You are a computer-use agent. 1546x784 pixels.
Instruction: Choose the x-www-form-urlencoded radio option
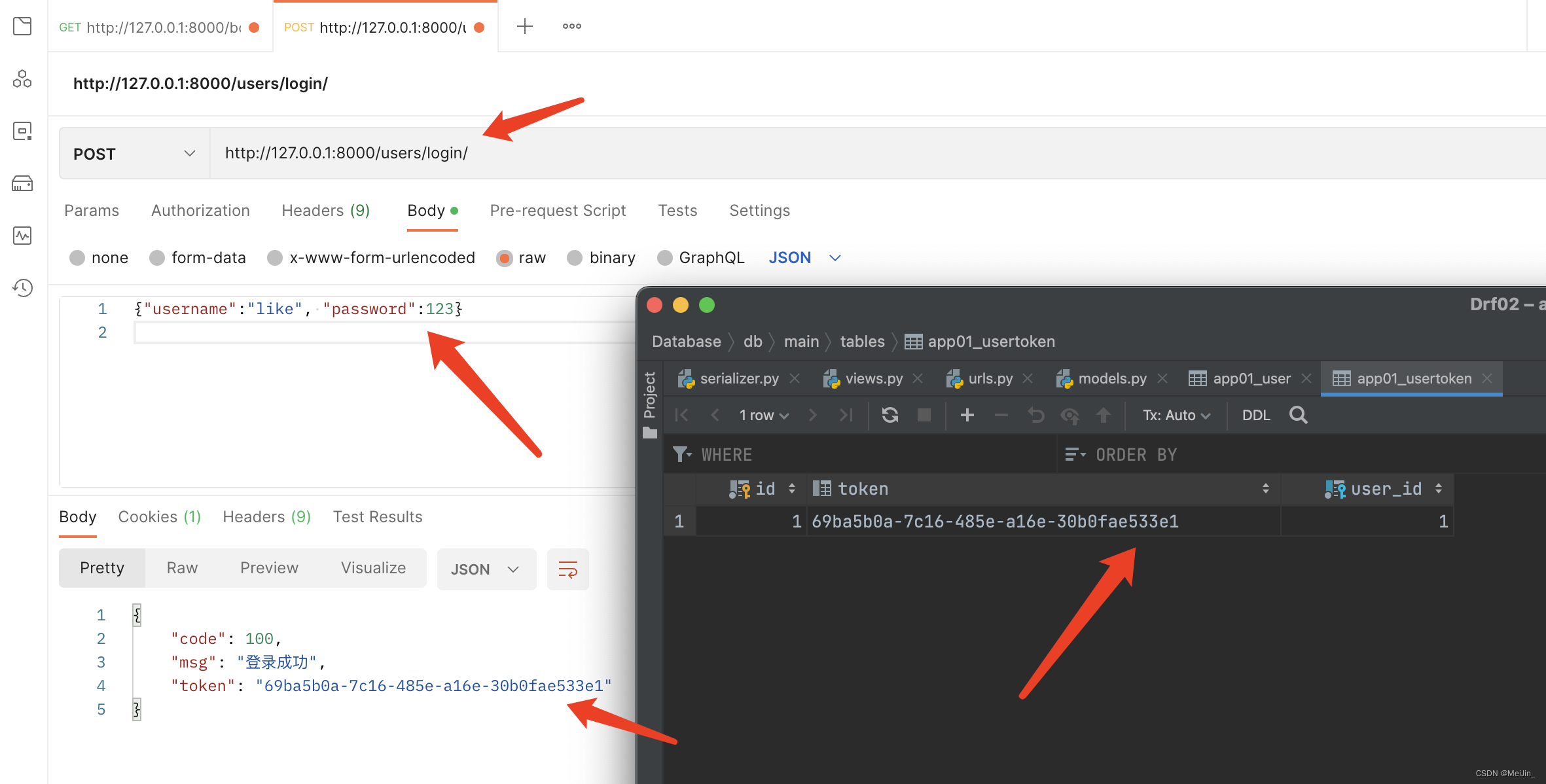275,258
